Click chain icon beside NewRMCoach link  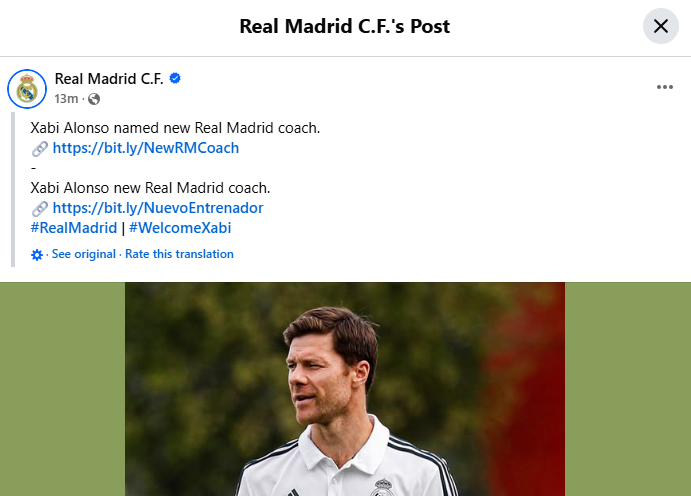point(40,148)
